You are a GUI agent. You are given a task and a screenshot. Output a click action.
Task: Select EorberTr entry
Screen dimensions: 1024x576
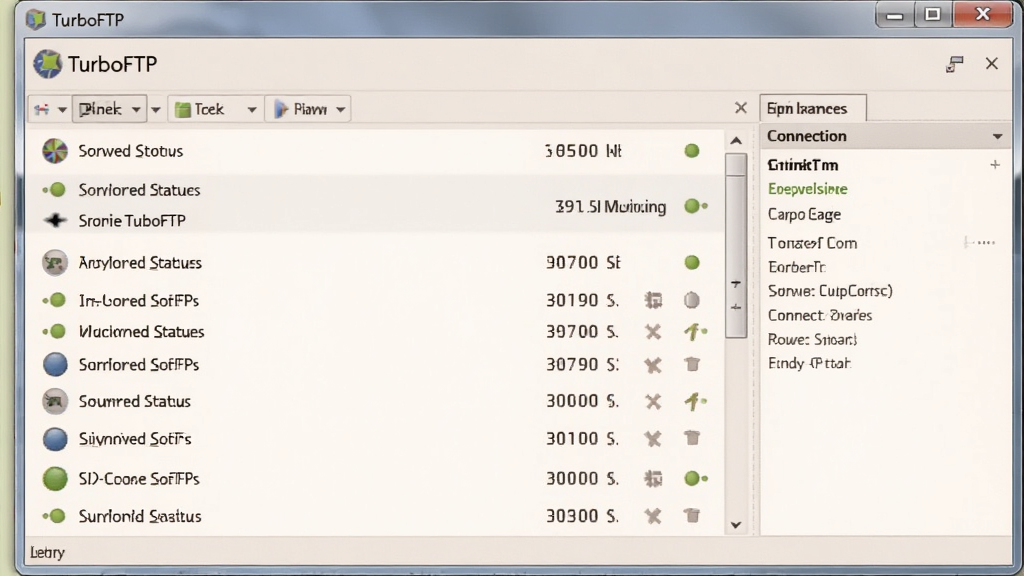797,267
